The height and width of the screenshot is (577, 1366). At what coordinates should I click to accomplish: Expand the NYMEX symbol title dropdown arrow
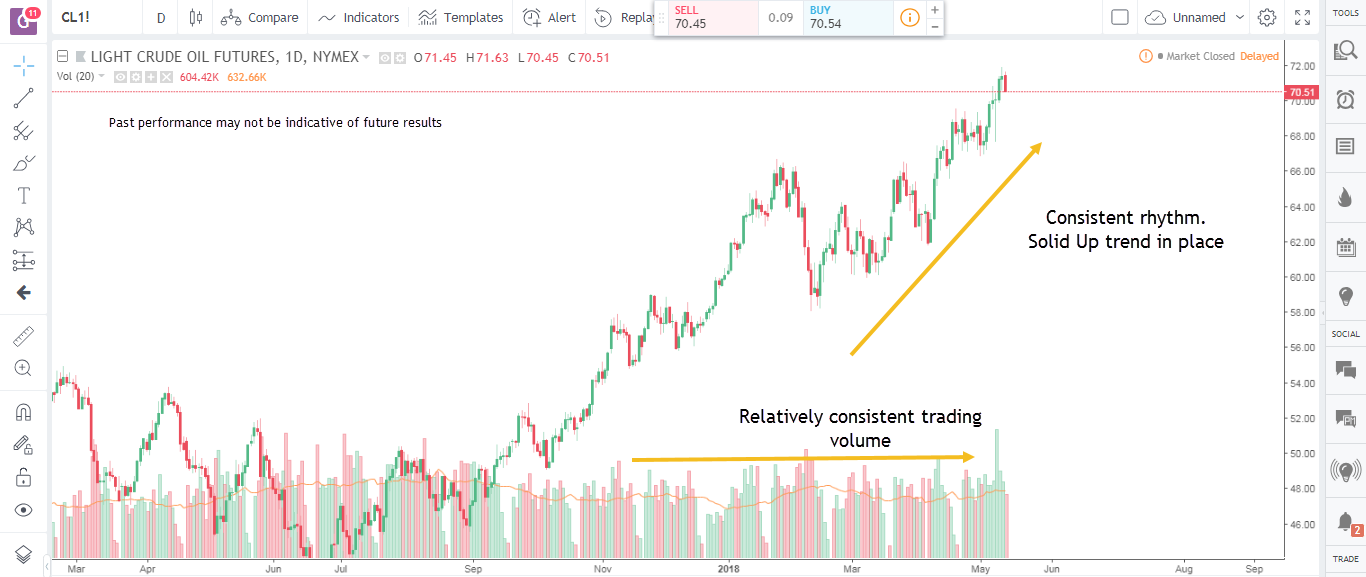click(x=366, y=57)
